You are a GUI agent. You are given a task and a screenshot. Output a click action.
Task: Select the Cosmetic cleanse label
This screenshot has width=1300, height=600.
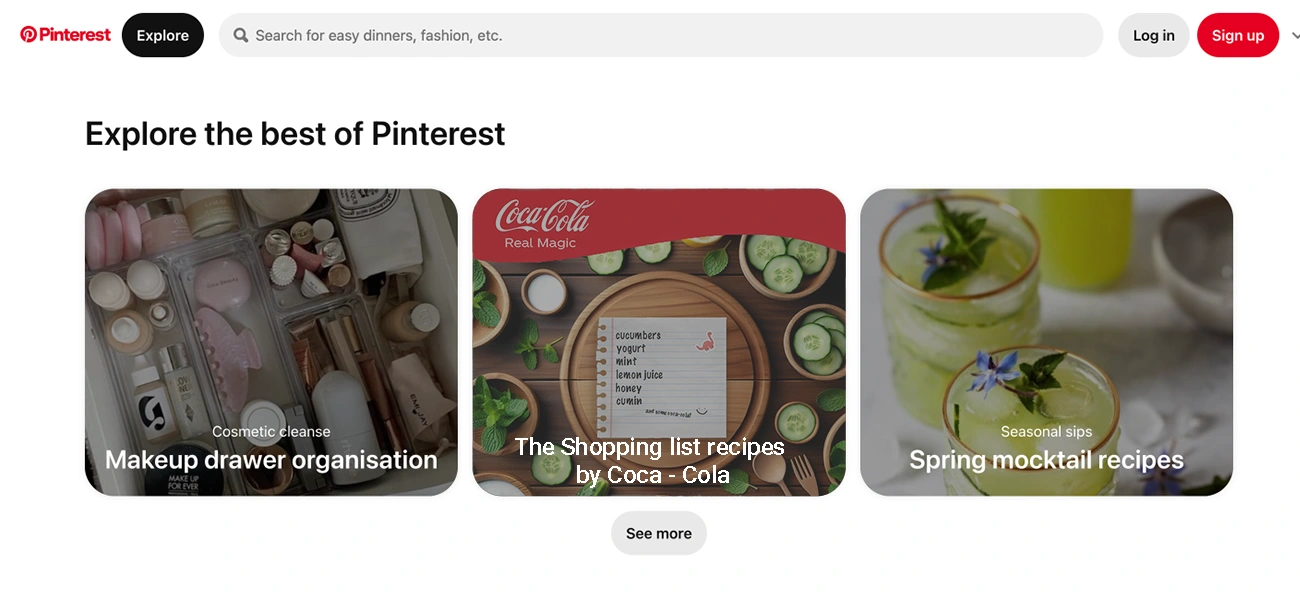(271, 432)
